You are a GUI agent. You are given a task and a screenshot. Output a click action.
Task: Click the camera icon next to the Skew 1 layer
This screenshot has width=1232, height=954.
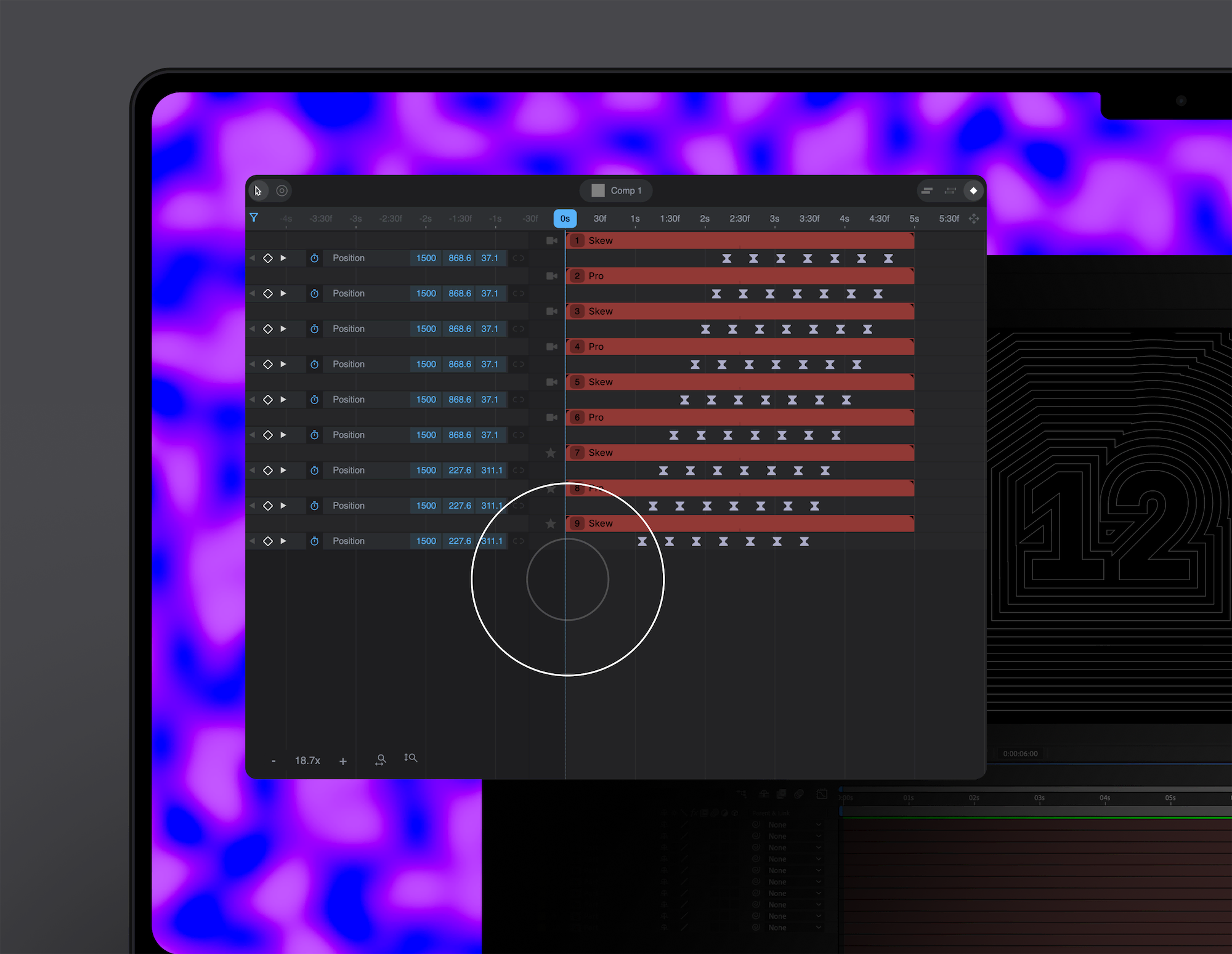tap(551, 240)
